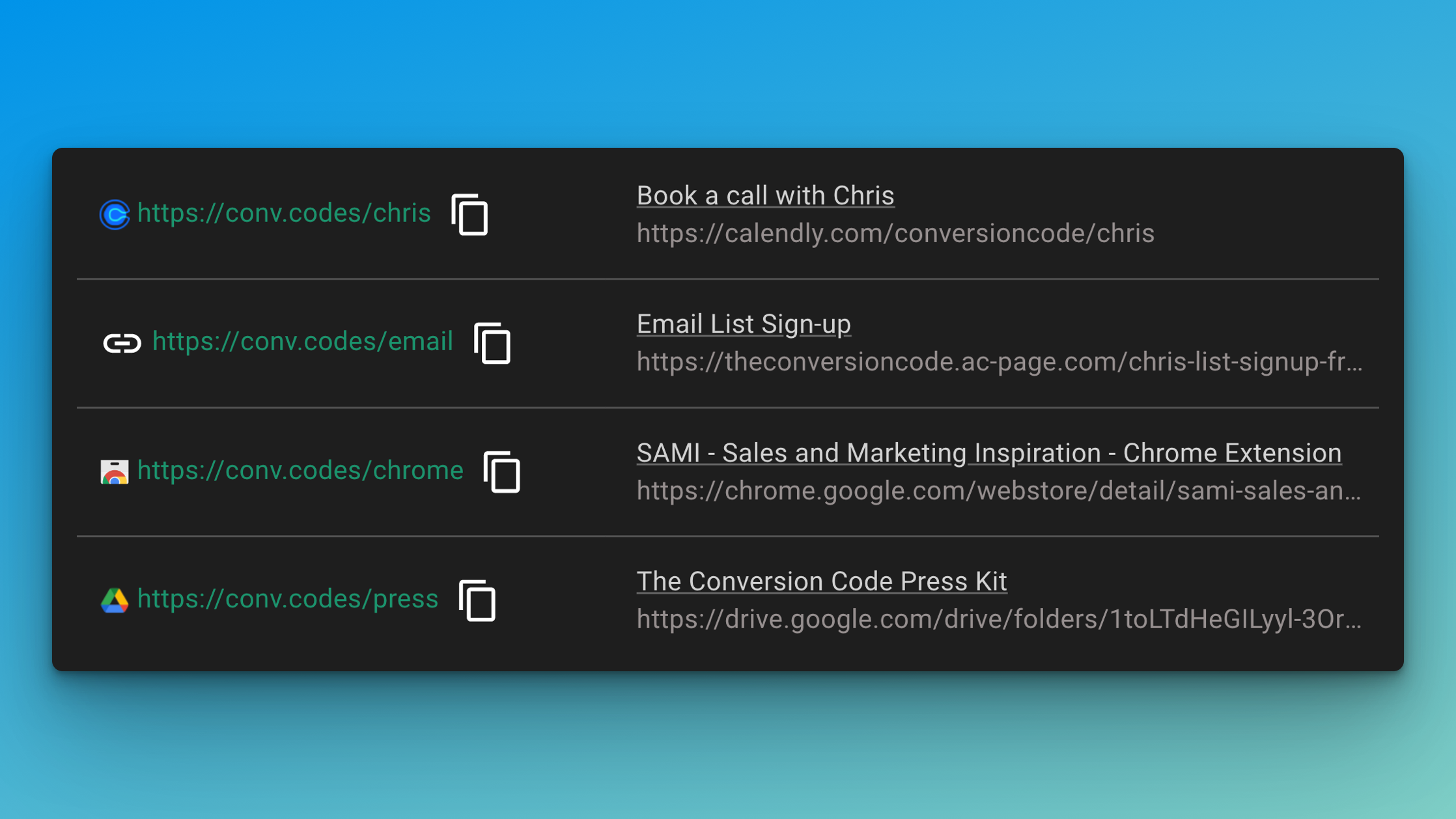Open SAMI Sales and Marketing Inspiration title
Image resolution: width=1456 pixels, height=819 pixels.
click(988, 452)
